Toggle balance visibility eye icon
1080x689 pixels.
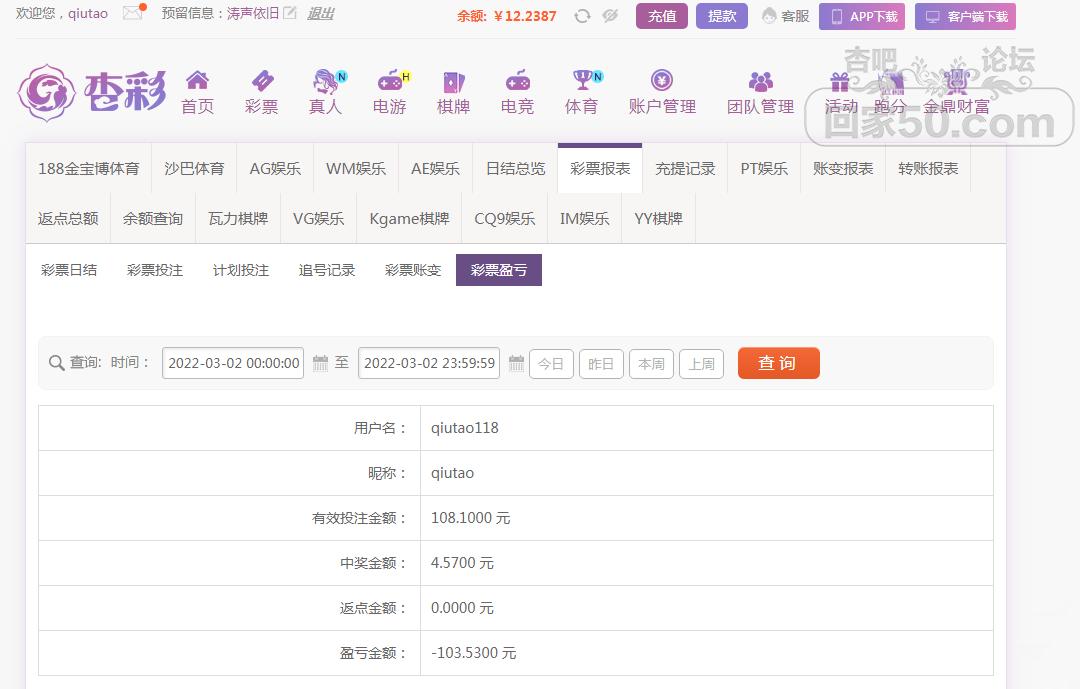coord(610,16)
